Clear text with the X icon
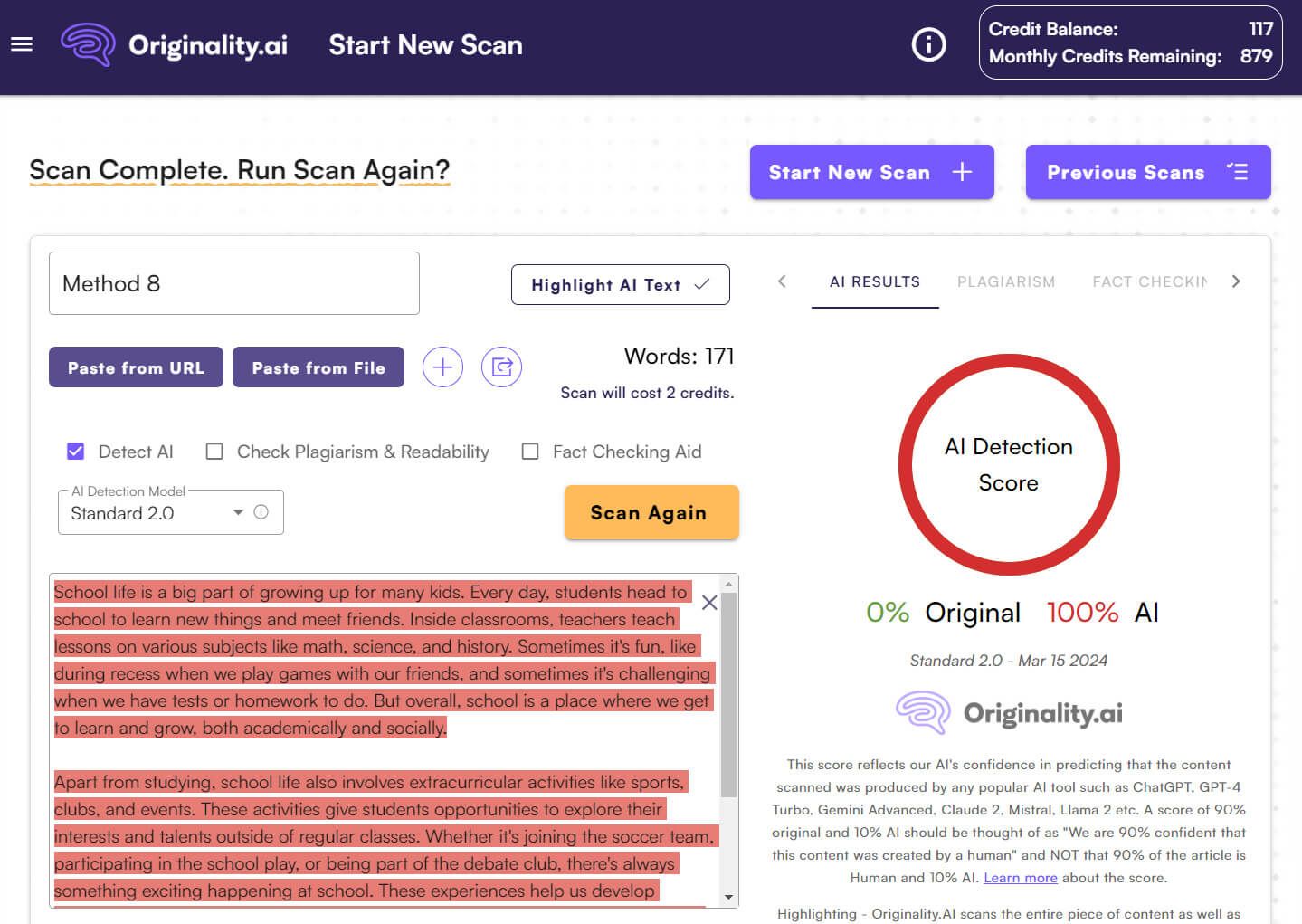The width and height of the screenshot is (1302, 924). tap(709, 603)
